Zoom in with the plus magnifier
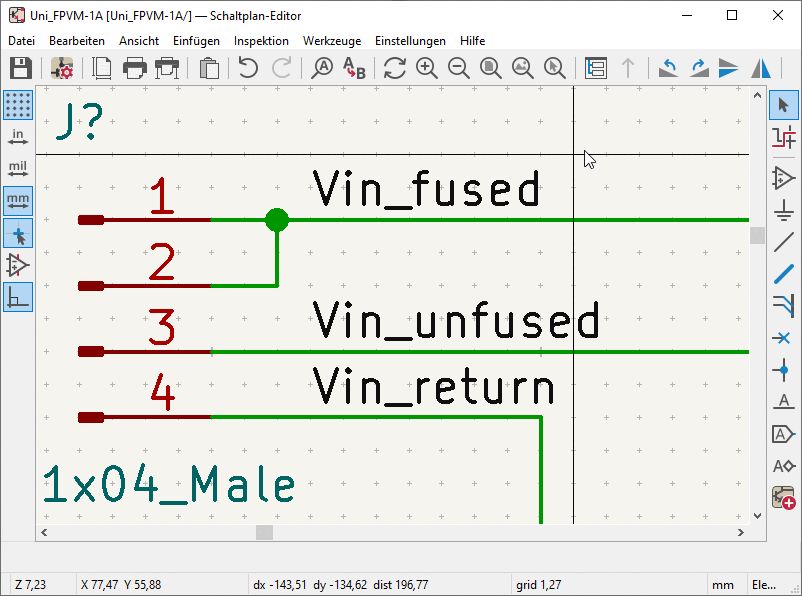The width and height of the screenshot is (802, 596). tap(427, 68)
